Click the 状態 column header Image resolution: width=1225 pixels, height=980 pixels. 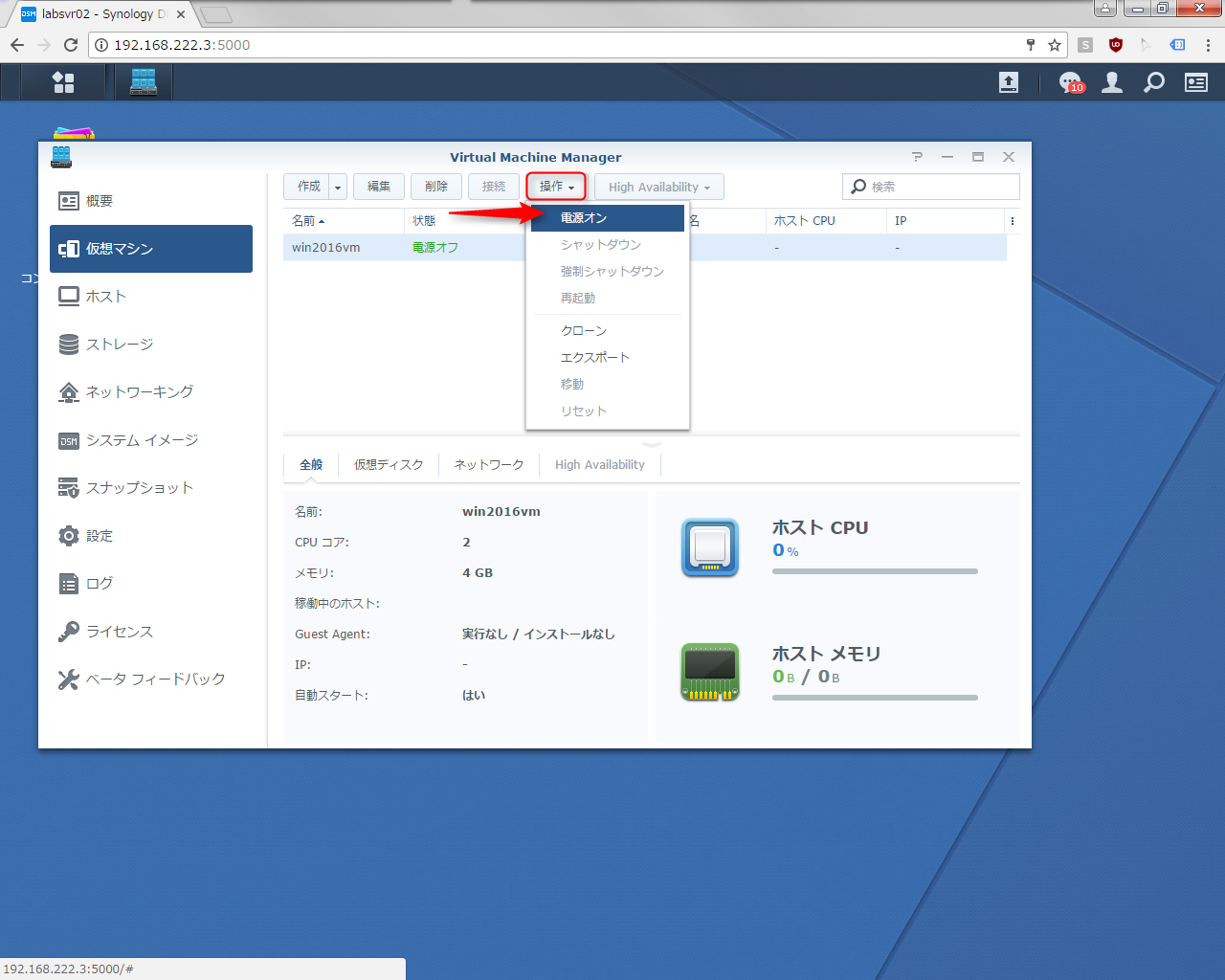[465, 221]
